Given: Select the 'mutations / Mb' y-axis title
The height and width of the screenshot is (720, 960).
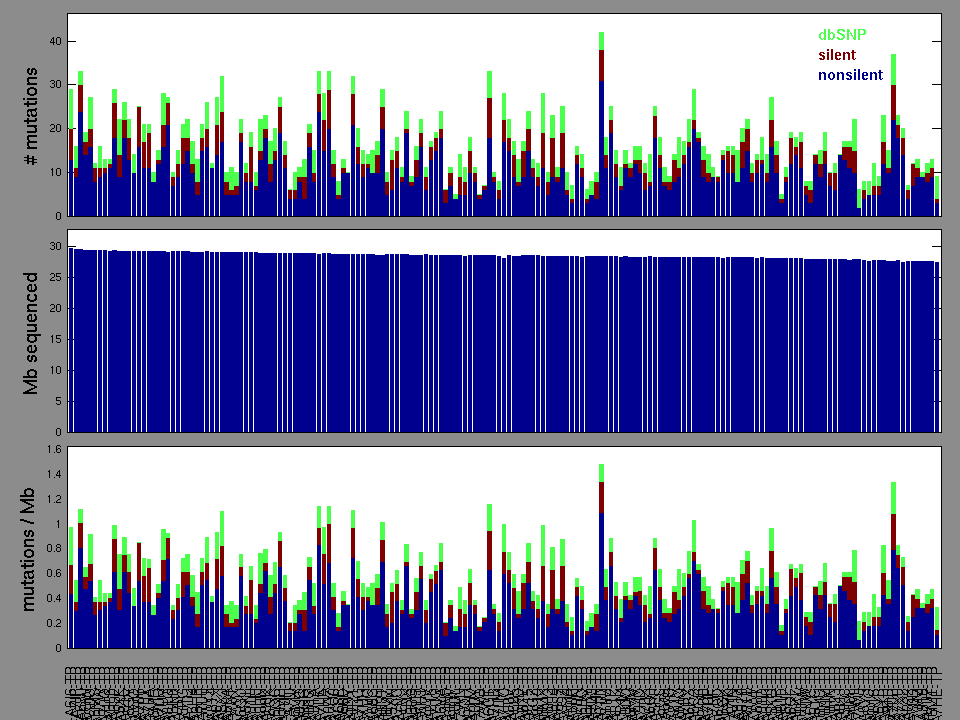Looking at the screenshot, I should (x=31, y=548).
